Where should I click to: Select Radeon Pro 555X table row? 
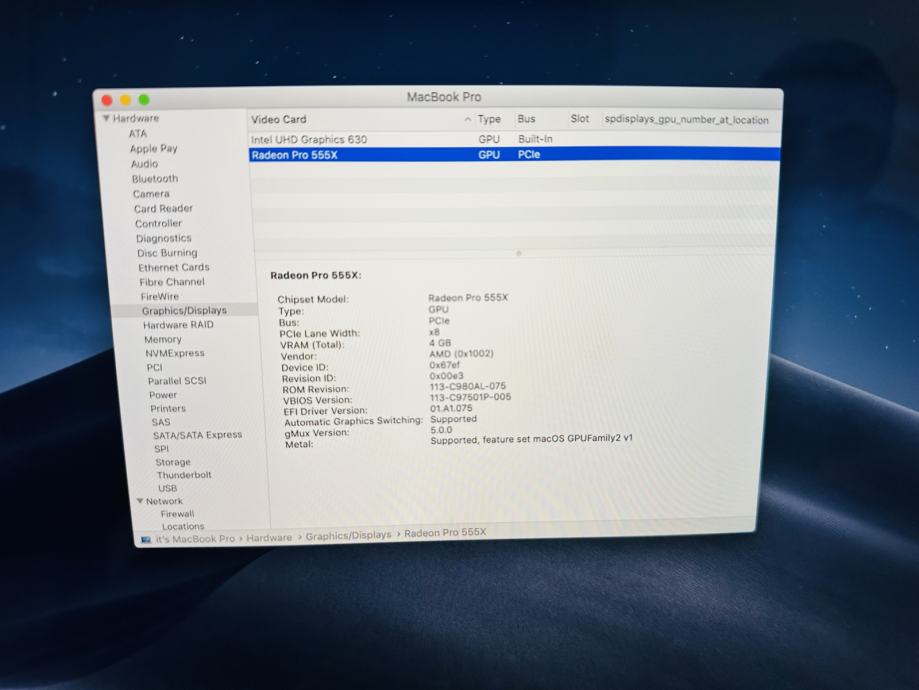pyautogui.click(x=514, y=155)
